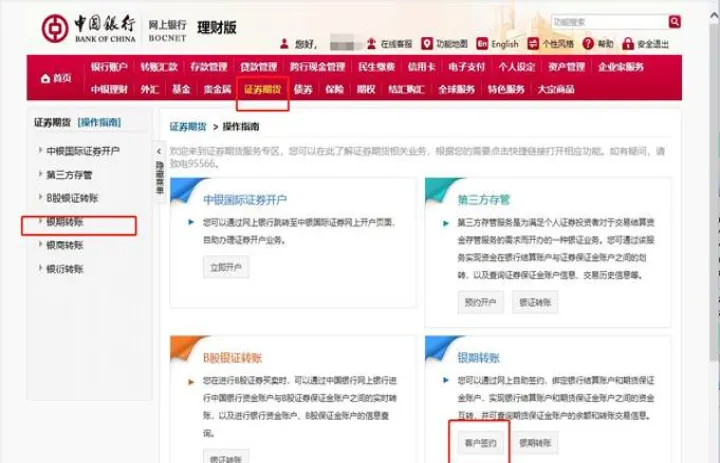Screen dimensions: 720x463
Task: Open 个性风格 personal style settings
Action: (551, 44)
